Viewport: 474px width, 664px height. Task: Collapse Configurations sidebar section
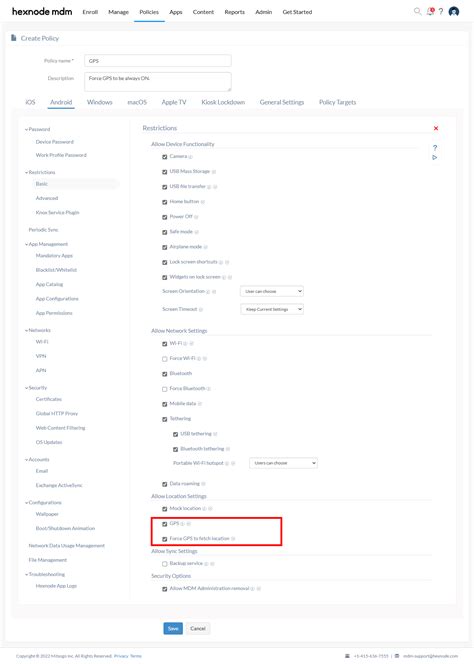point(43,503)
